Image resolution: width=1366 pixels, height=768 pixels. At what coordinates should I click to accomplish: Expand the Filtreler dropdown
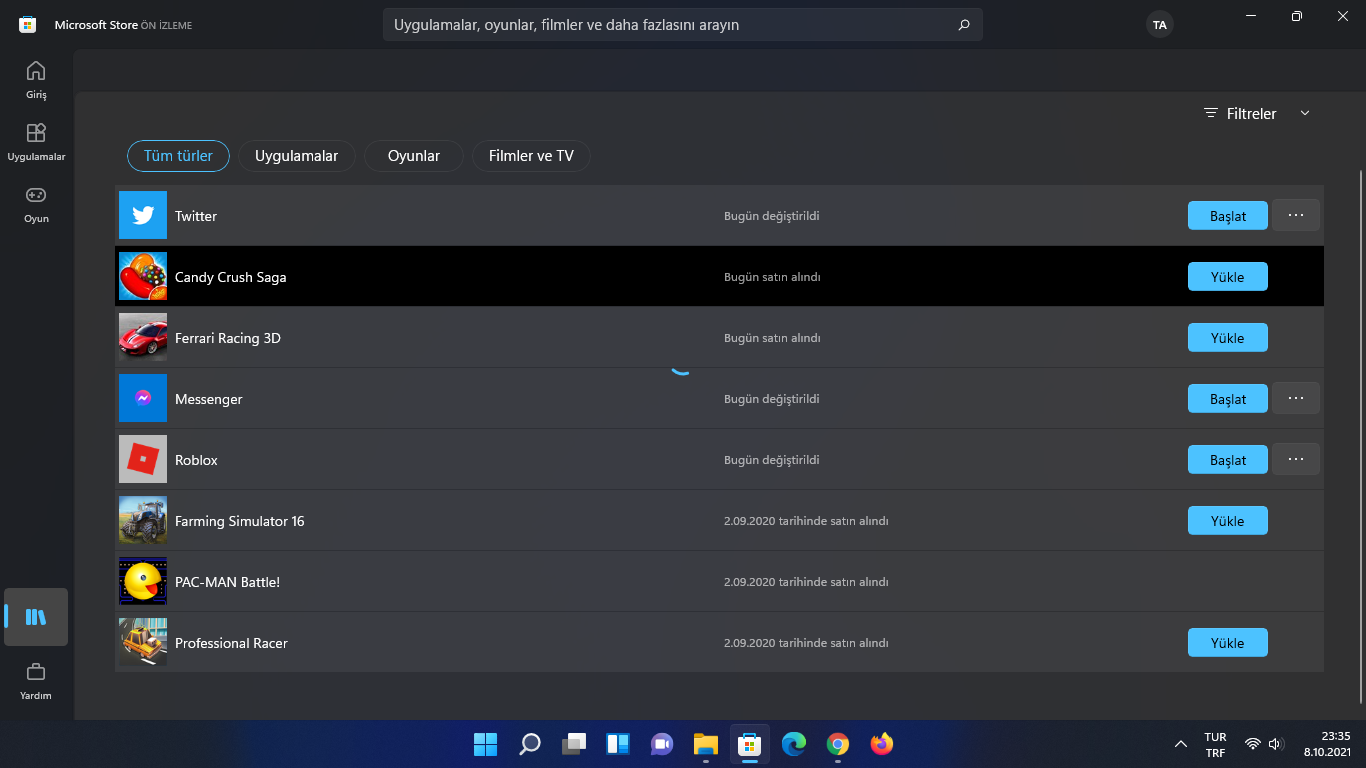(x=1257, y=114)
